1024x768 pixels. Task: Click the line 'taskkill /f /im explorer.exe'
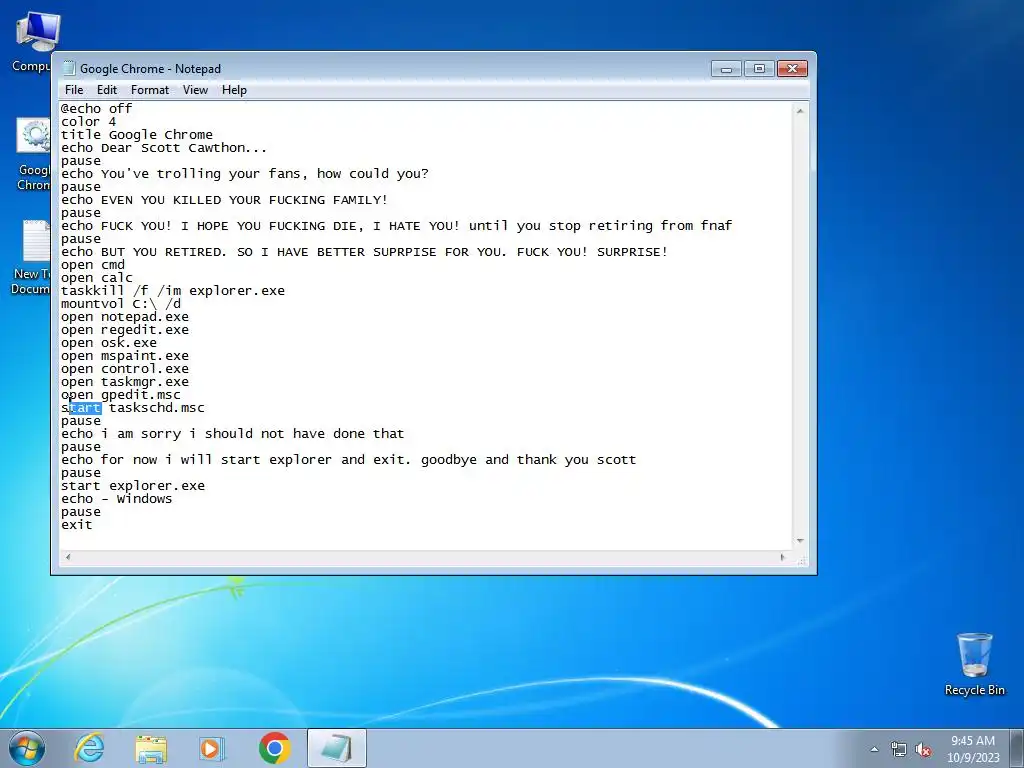[173, 291]
